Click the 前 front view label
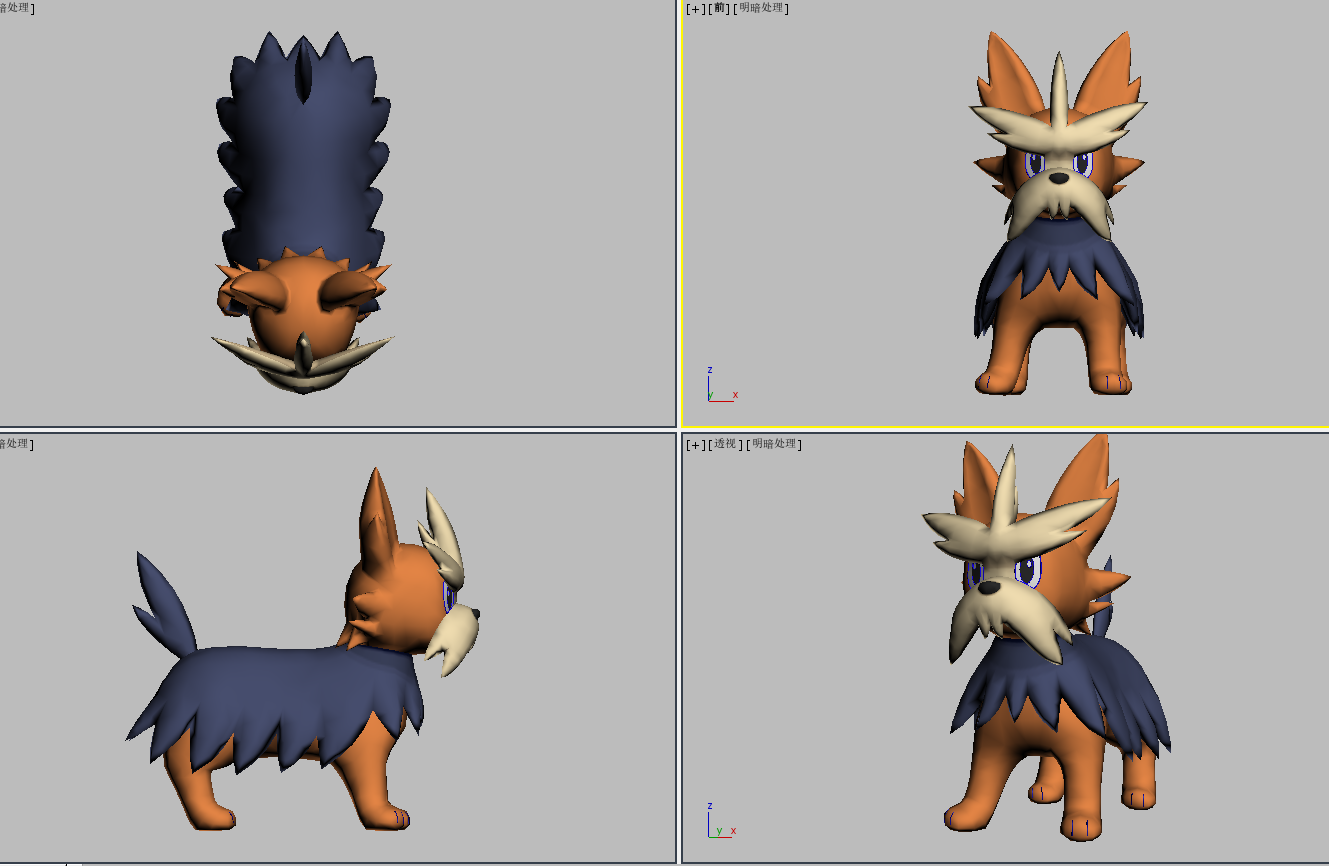This screenshot has width=1329, height=866. (x=720, y=8)
